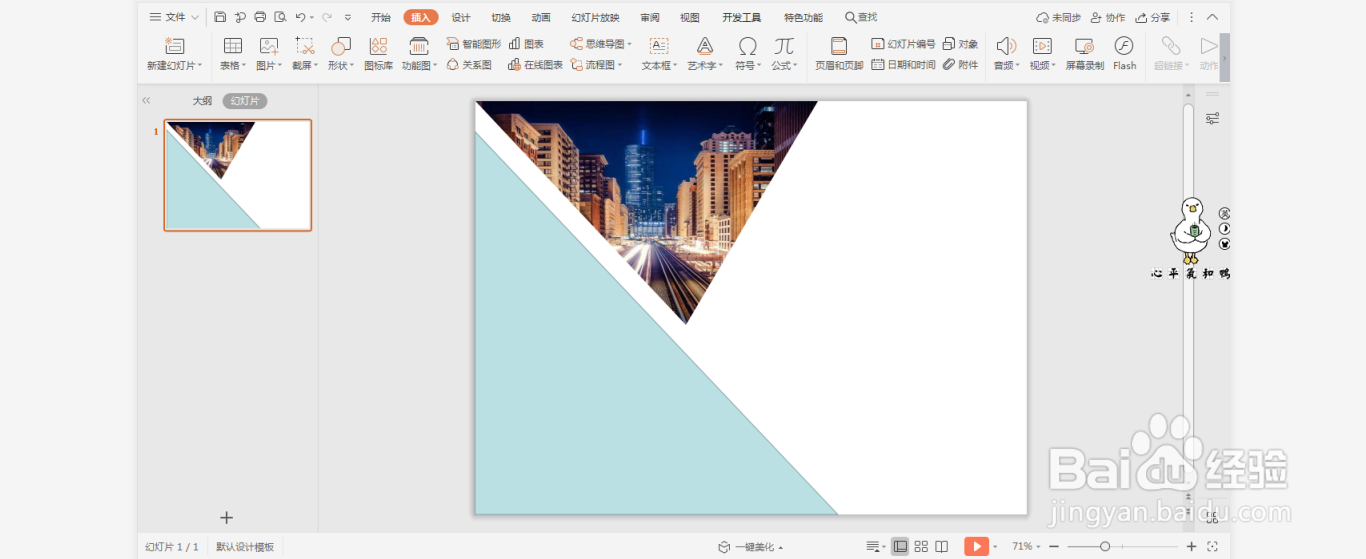Insert video (视频)

(1042, 54)
